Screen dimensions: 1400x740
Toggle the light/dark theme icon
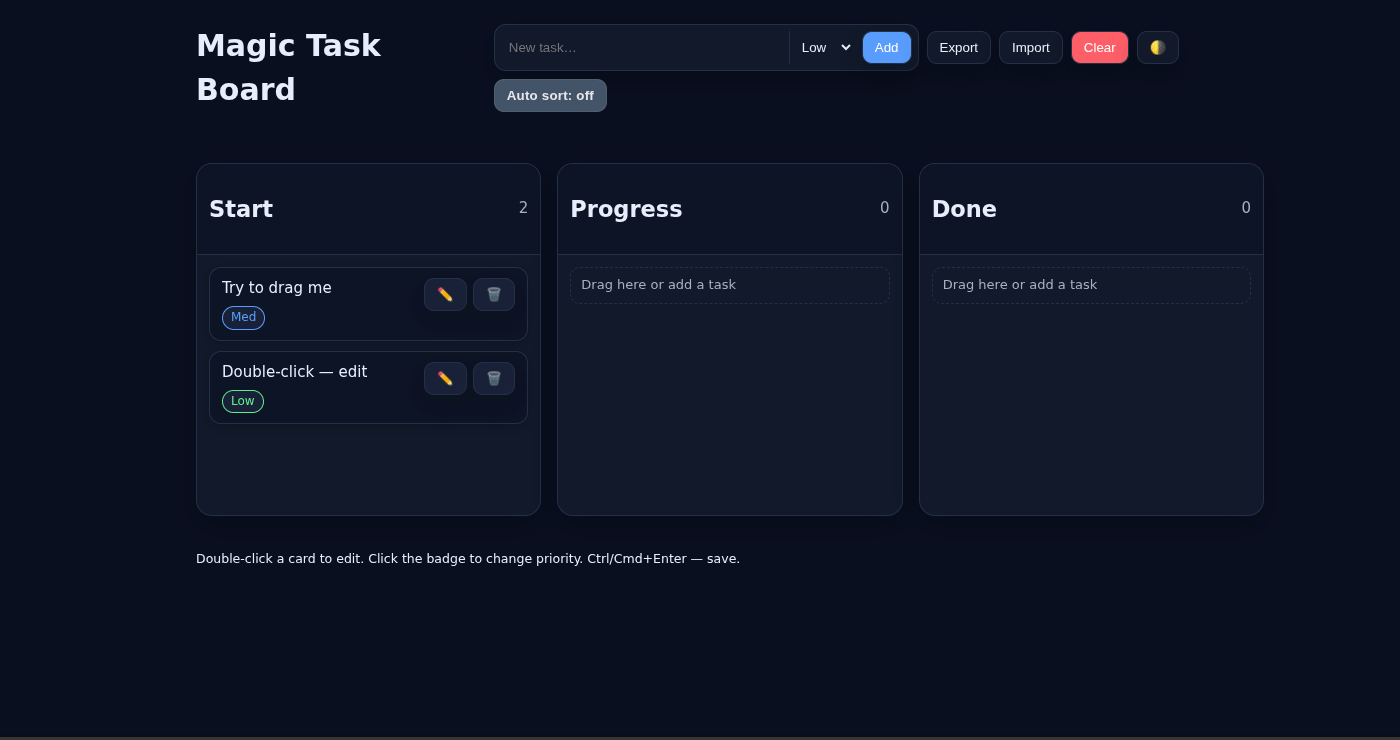1158,48
